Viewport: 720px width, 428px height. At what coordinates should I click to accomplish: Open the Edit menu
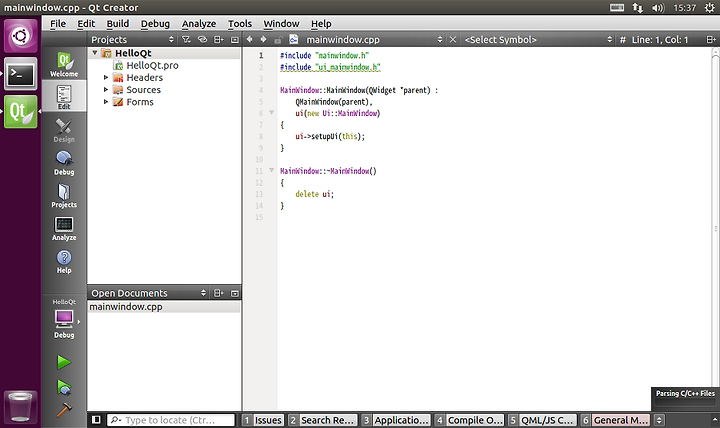coord(86,24)
